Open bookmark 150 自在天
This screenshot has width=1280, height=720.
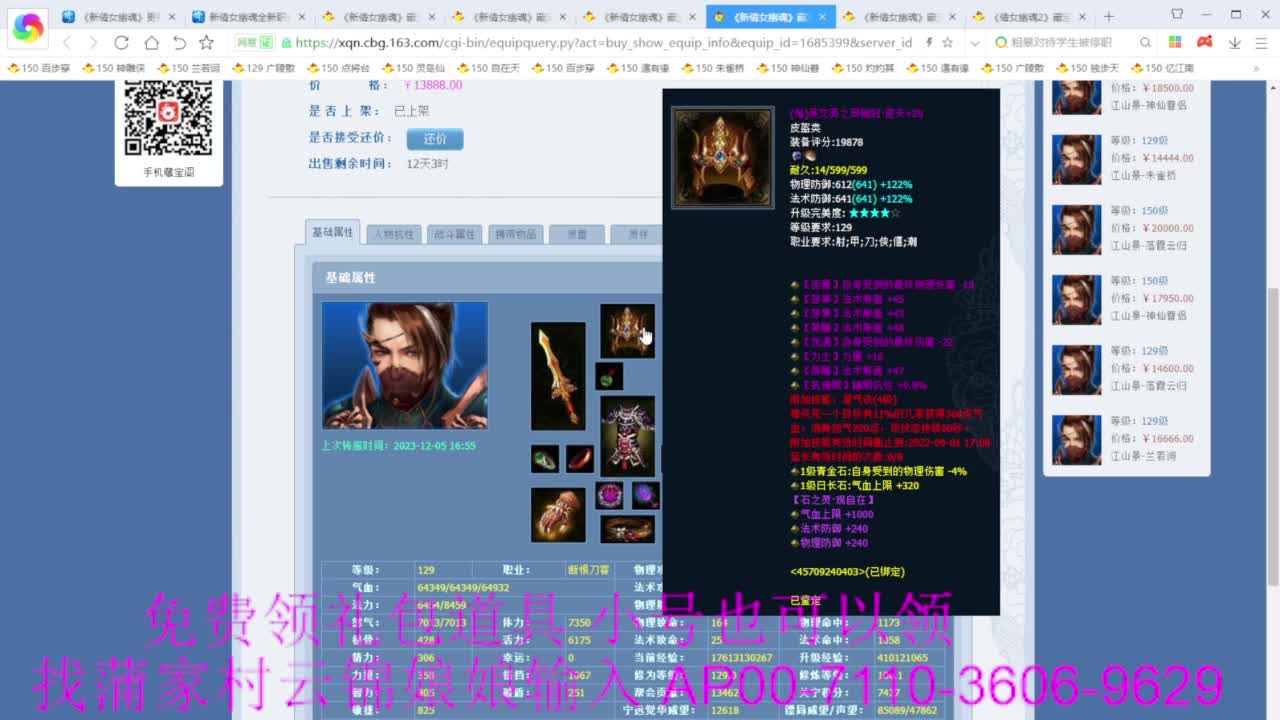488,68
